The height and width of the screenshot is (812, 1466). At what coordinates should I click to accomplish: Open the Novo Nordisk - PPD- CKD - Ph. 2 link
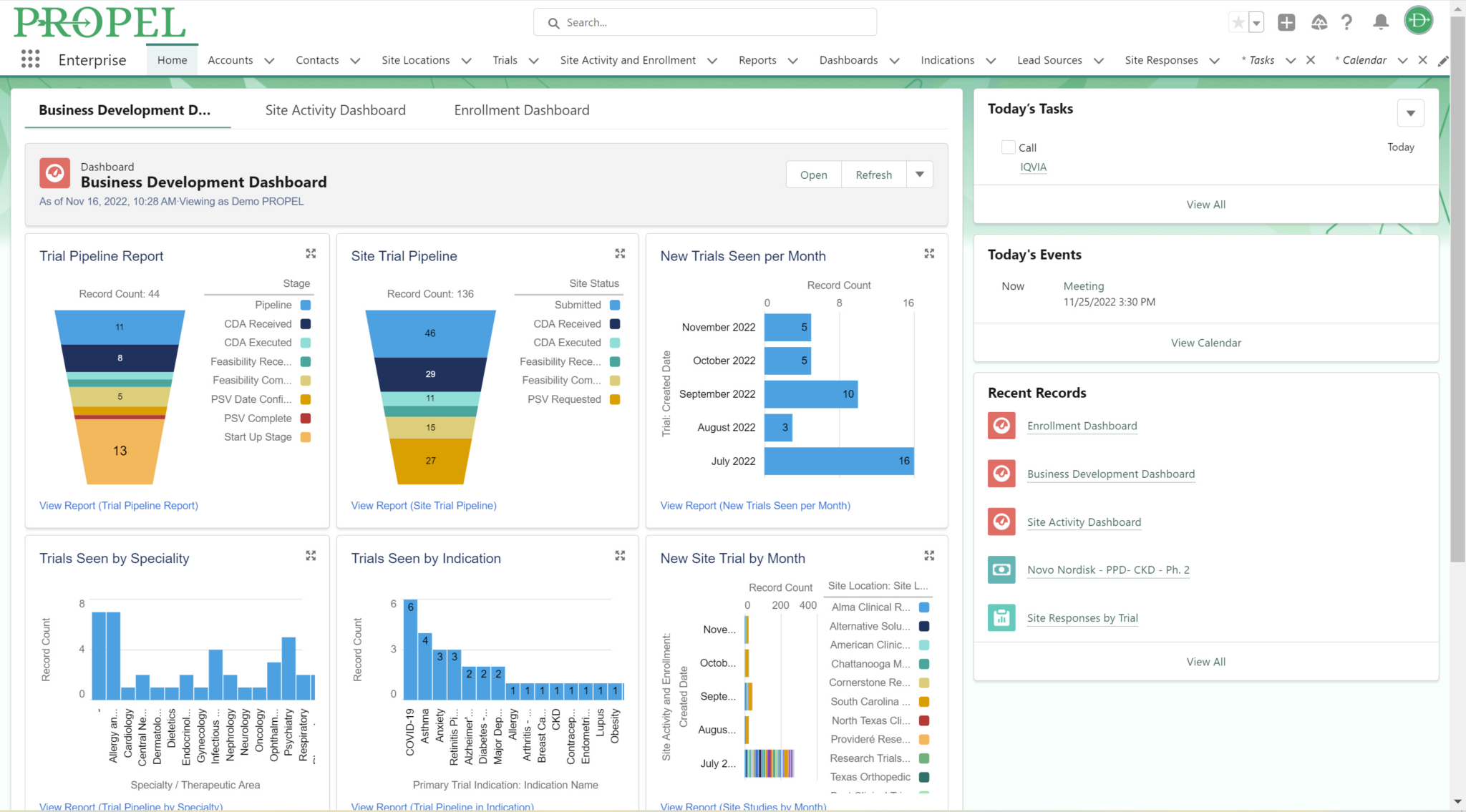(1108, 569)
